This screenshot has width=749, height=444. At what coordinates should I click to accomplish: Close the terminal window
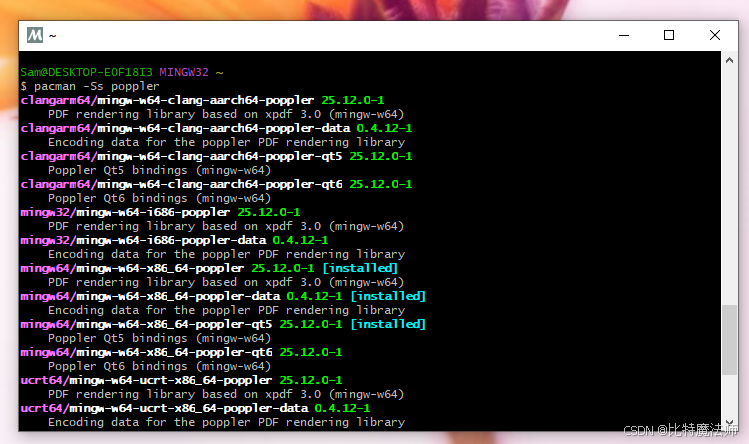click(x=715, y=35)
